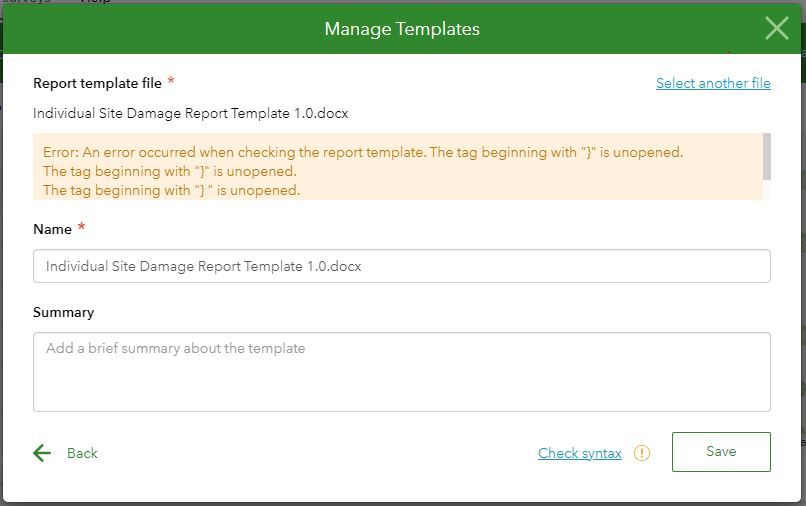
Task: Click the Name field label
Action: [x=52, y=229]
